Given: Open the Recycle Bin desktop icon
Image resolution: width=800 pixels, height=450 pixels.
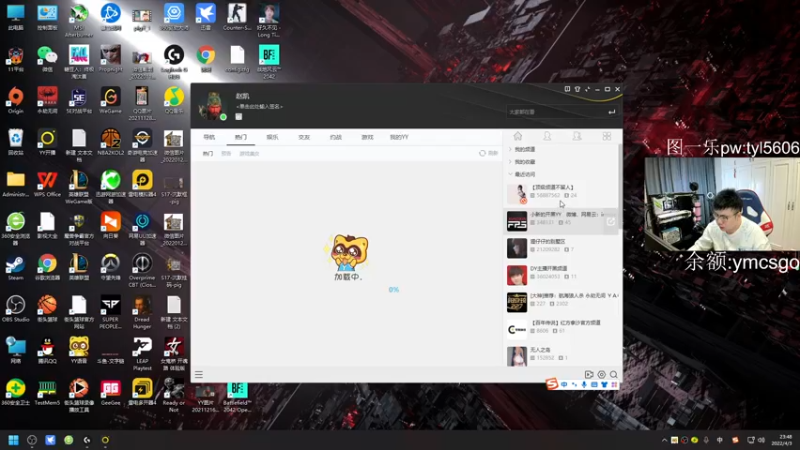Looking at the screenshot, I should pyautogui.click(x=15, y=142).
